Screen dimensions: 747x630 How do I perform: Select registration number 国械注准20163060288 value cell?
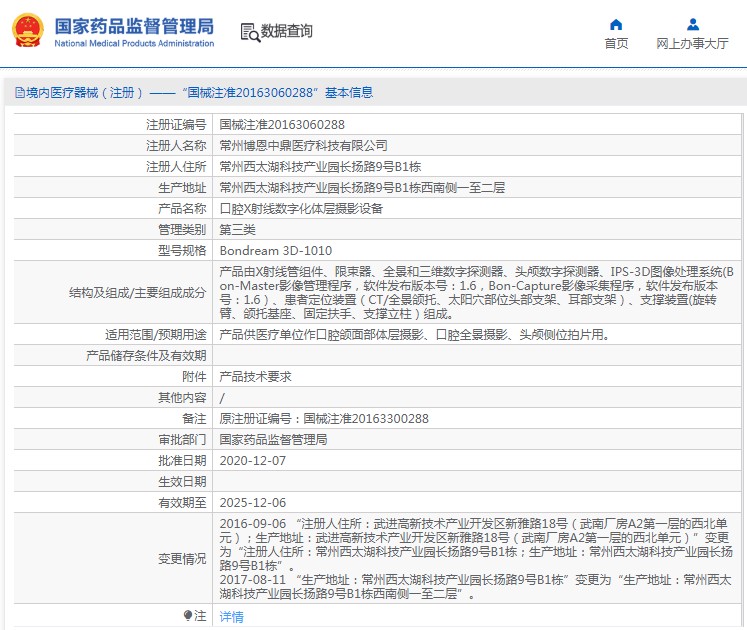tap(282, 125)
